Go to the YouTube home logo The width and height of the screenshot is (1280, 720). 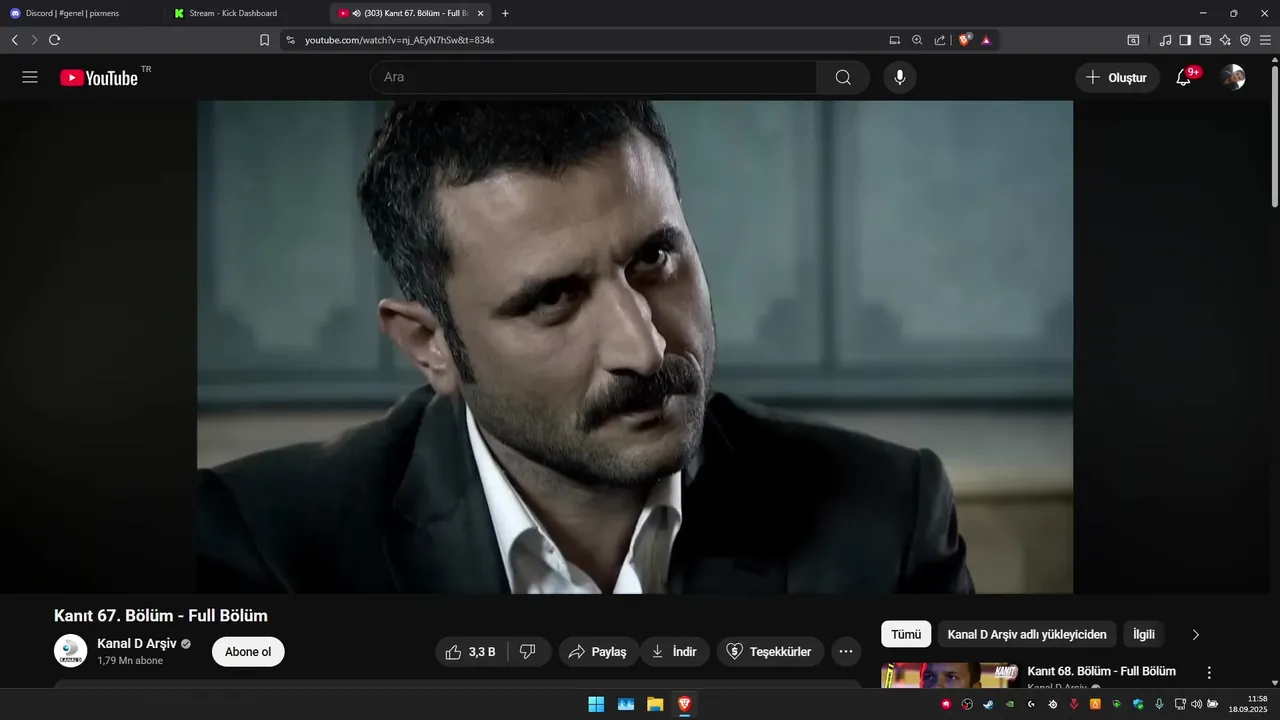pyautogui.click(x=99, y=77)
